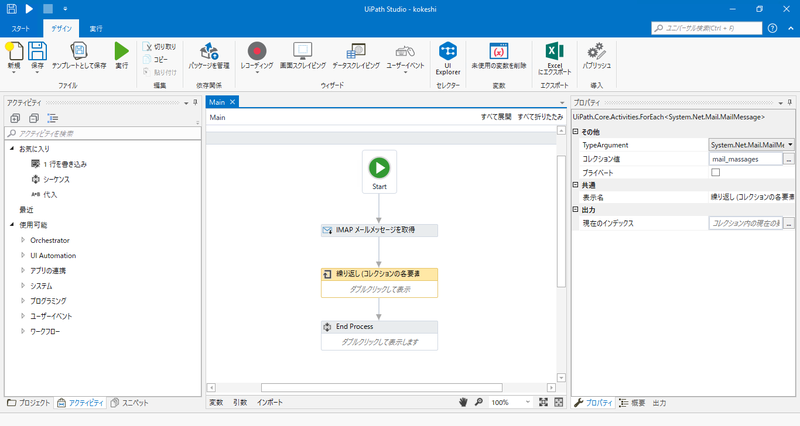Click Excelにエクスポート icon
The image size is (800, 426).
coord(555,51)
